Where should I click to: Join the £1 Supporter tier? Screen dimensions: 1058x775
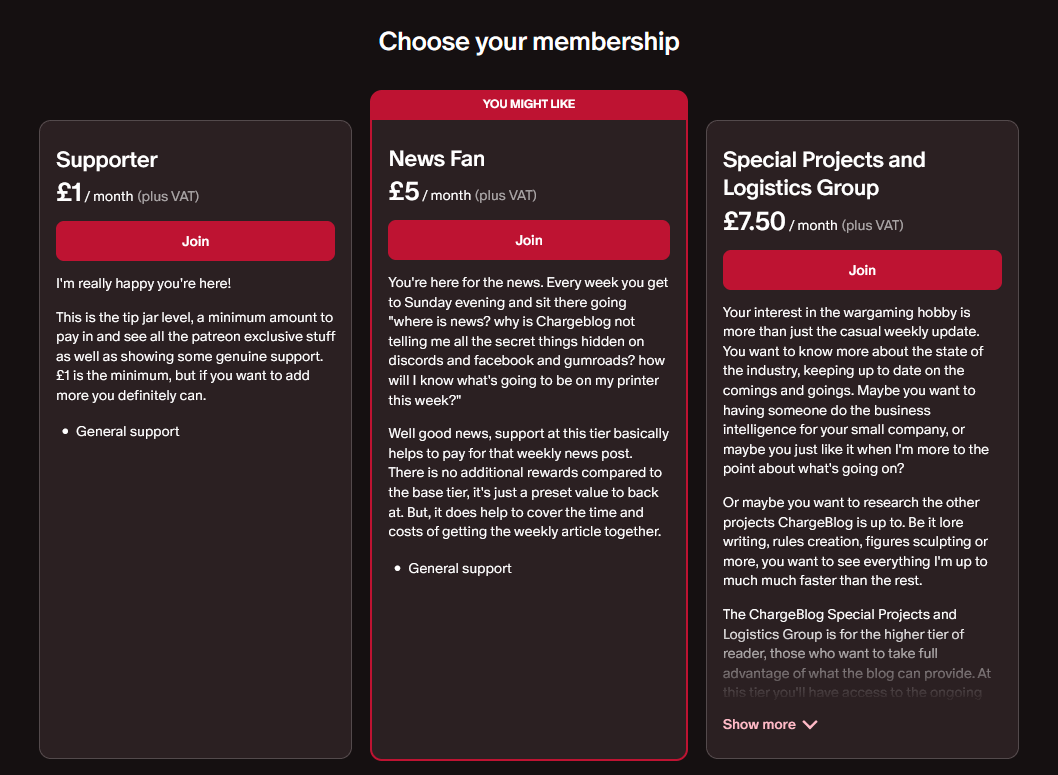pos(195,241)
